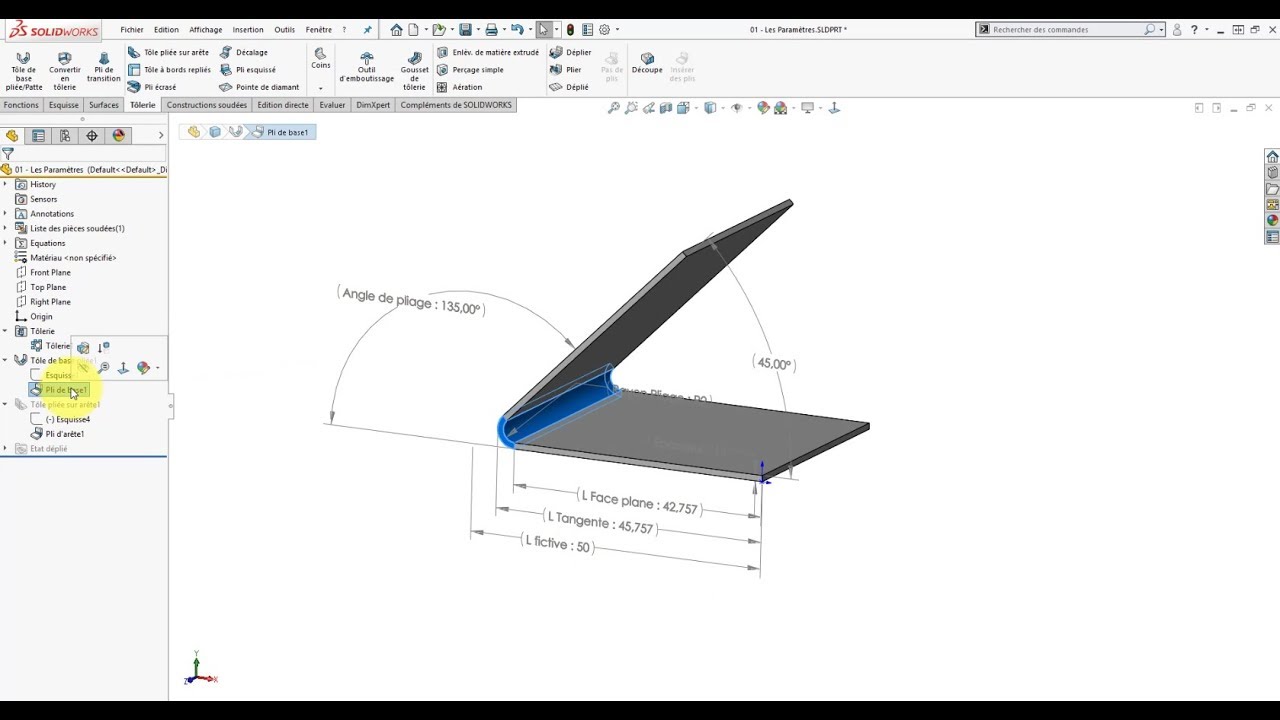Click the Rebuild traffic light icon
The image size is (1280, 720).
pyautogui.click(x=570, y=30)
